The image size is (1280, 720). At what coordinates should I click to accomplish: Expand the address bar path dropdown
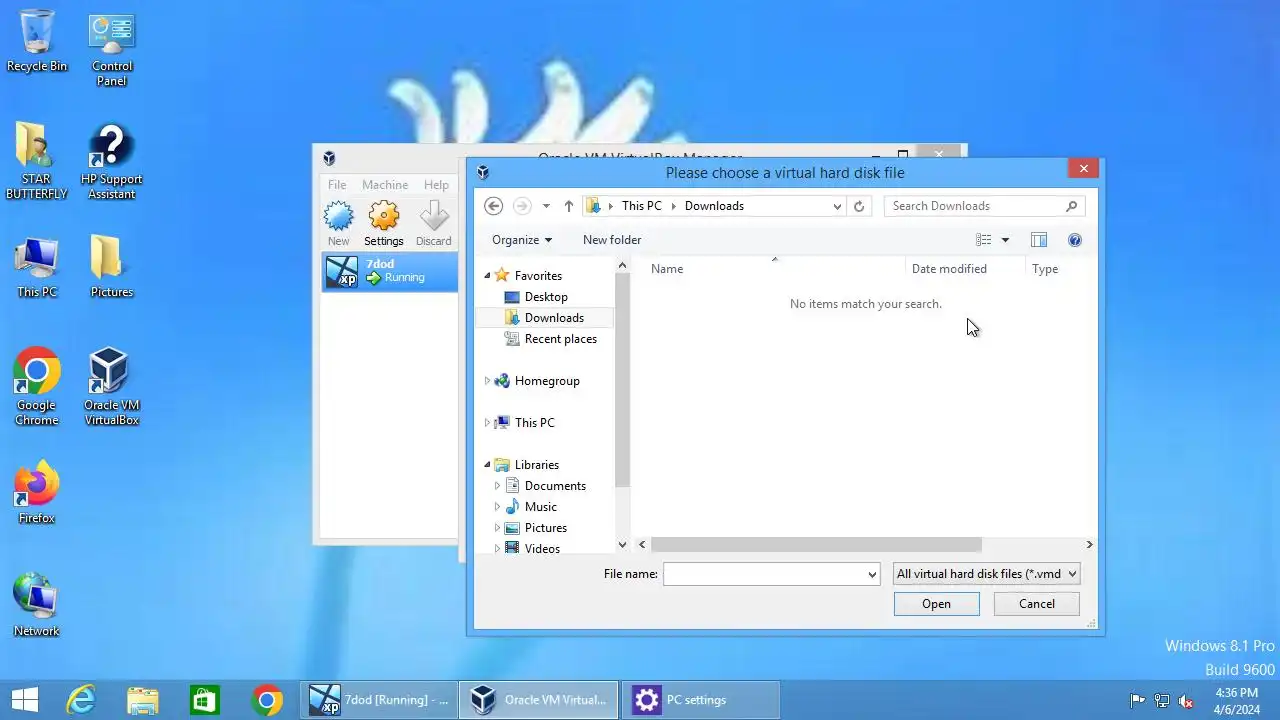pos(837,206)
